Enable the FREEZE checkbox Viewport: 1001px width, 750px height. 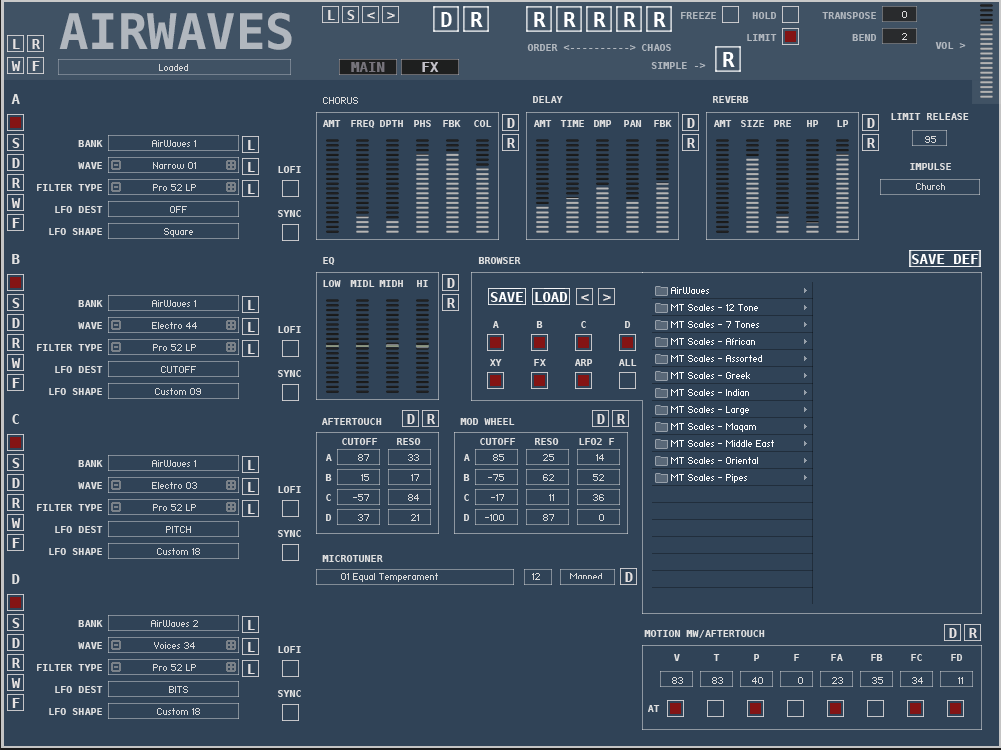[731, 15]
